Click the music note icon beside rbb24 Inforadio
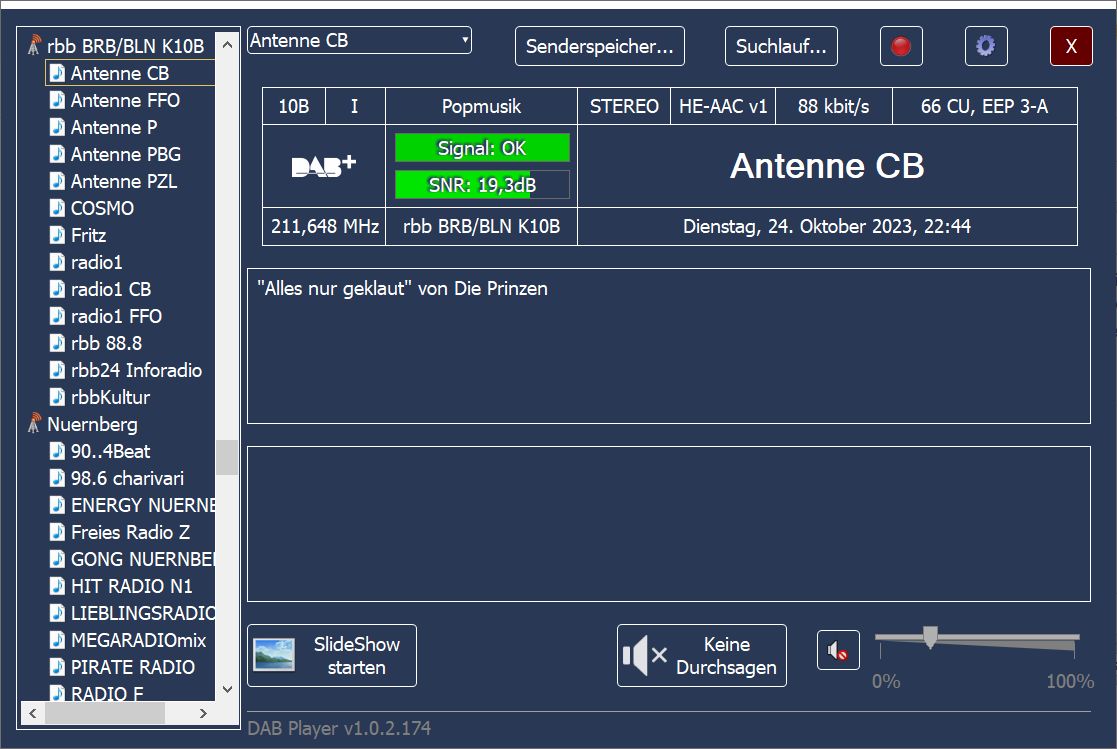 point(57,370)
